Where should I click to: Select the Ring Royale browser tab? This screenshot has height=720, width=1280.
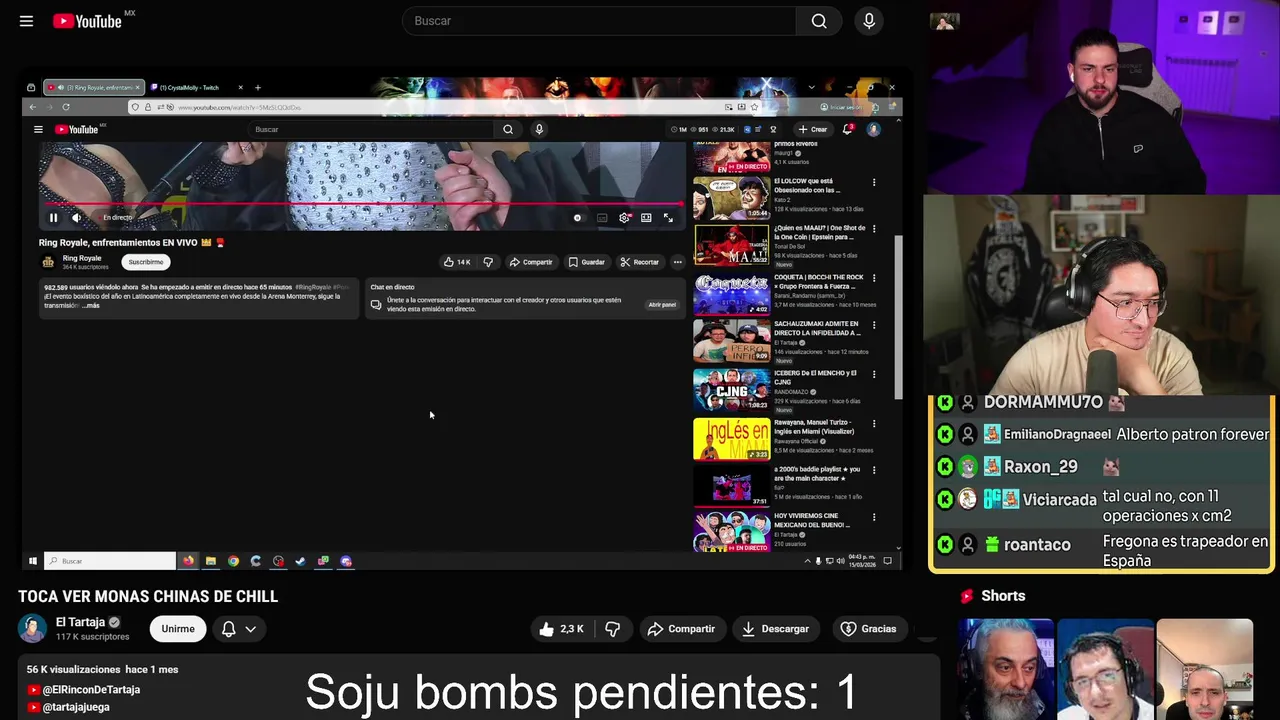click(94, 87)
